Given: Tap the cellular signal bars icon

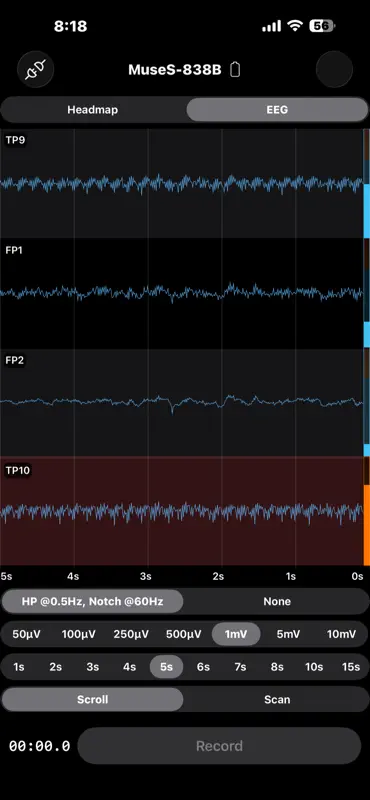Looking at the screenshot, I should [x=272, y=26].
